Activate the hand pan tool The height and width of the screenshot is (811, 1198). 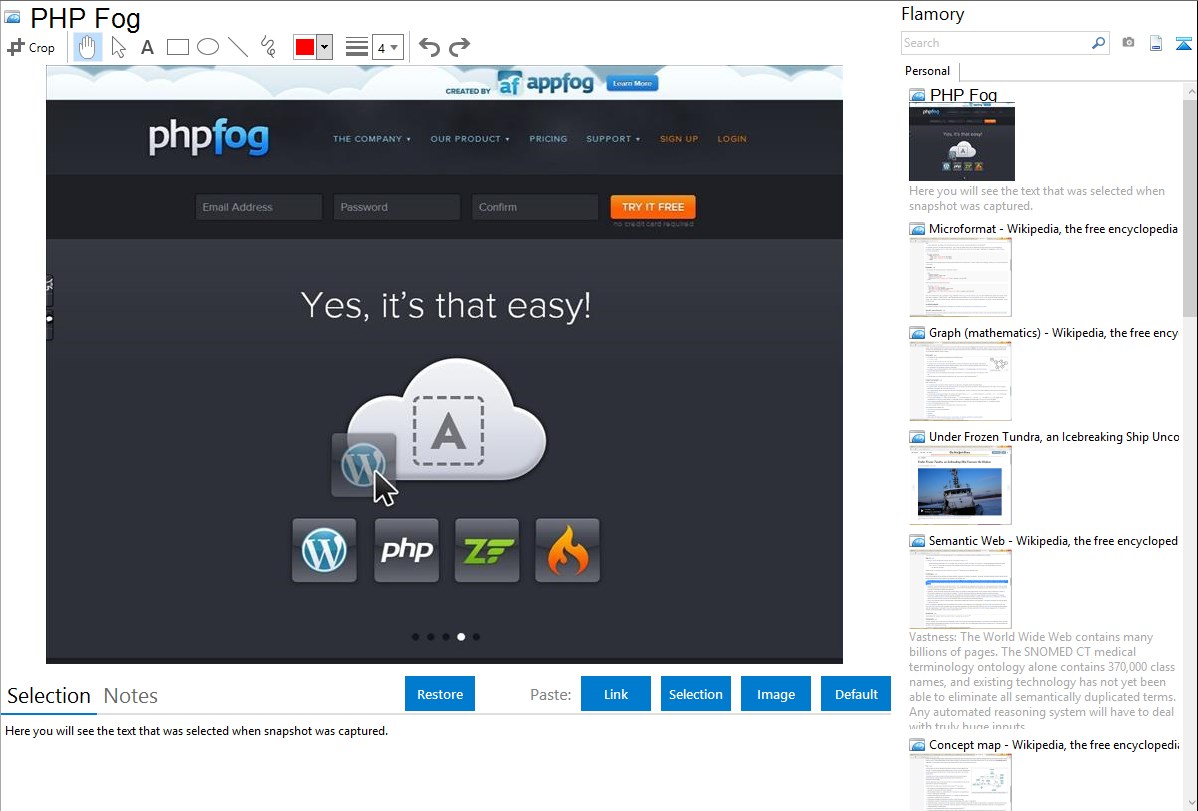pos(87,47)
